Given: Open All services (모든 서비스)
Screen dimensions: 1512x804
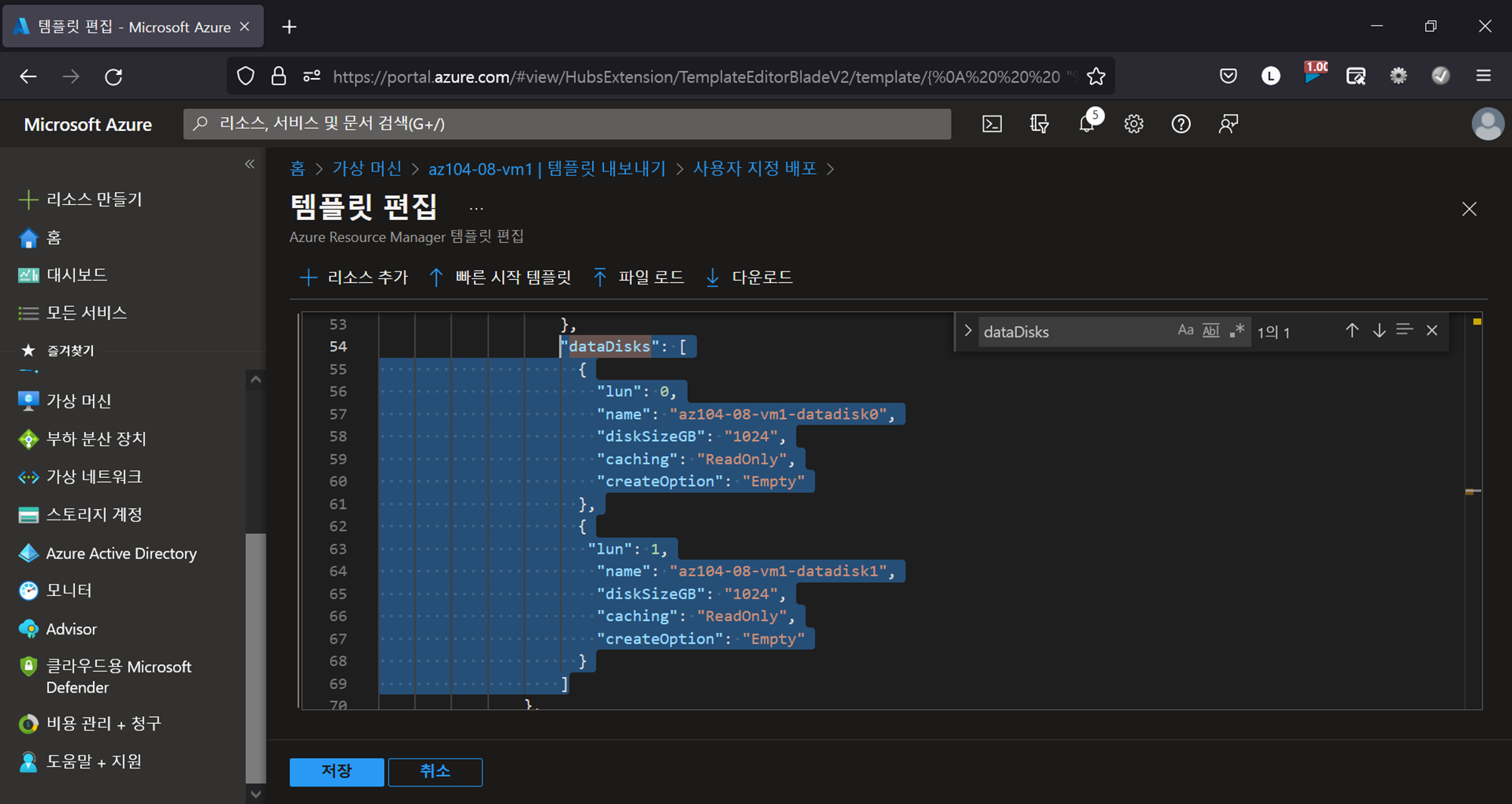Looking at the screenshot, I should [72, 312].
